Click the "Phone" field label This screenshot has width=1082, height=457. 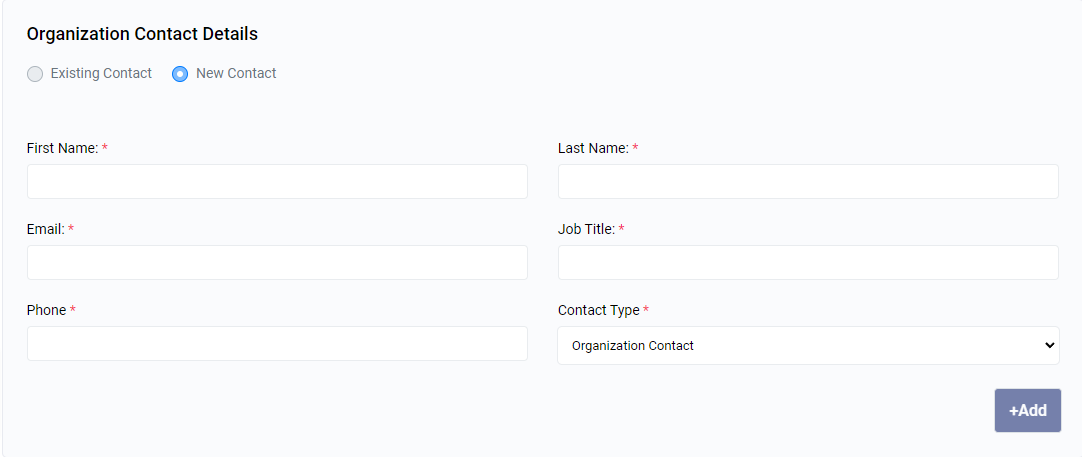point(46,310)
